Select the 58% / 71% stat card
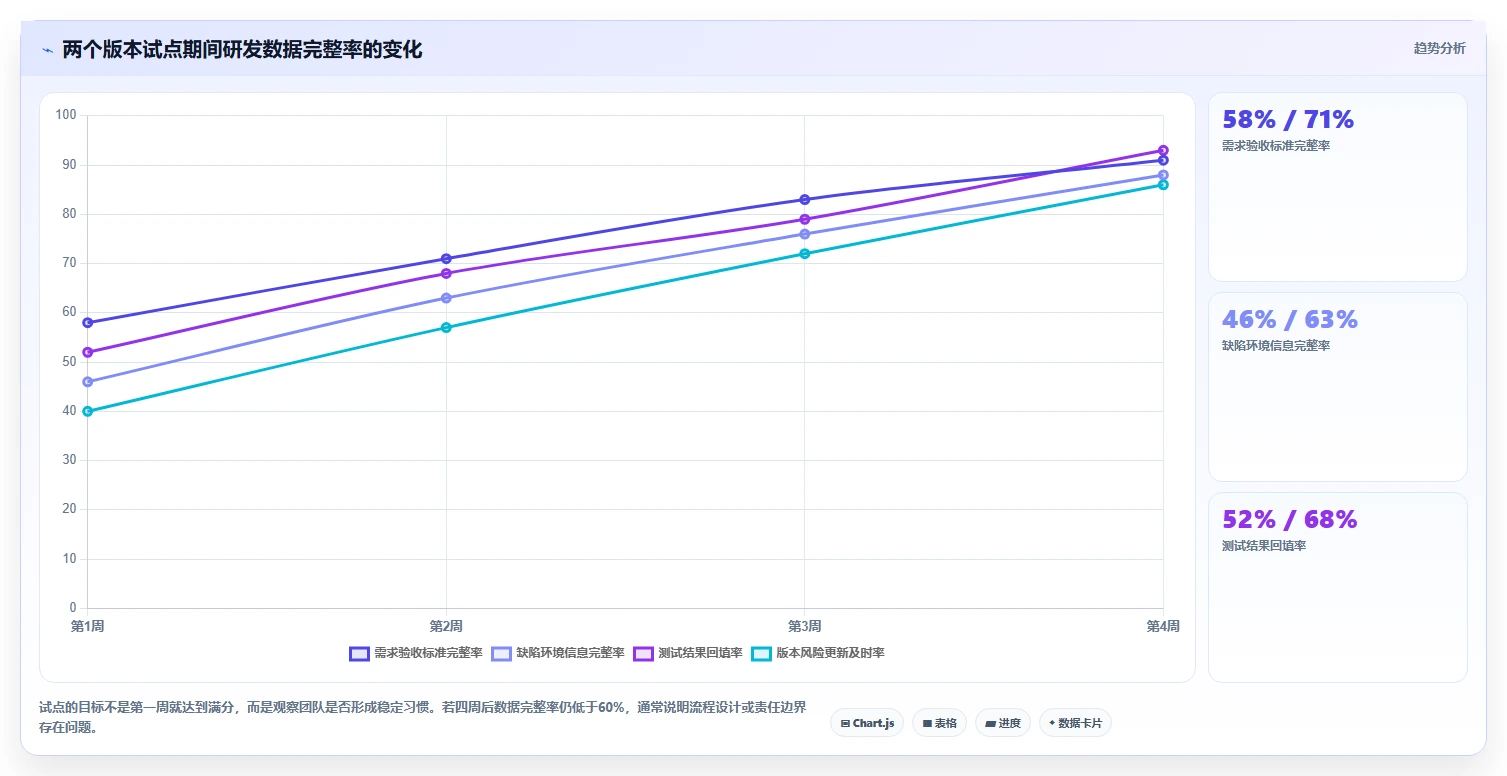 click(1338, 187)
